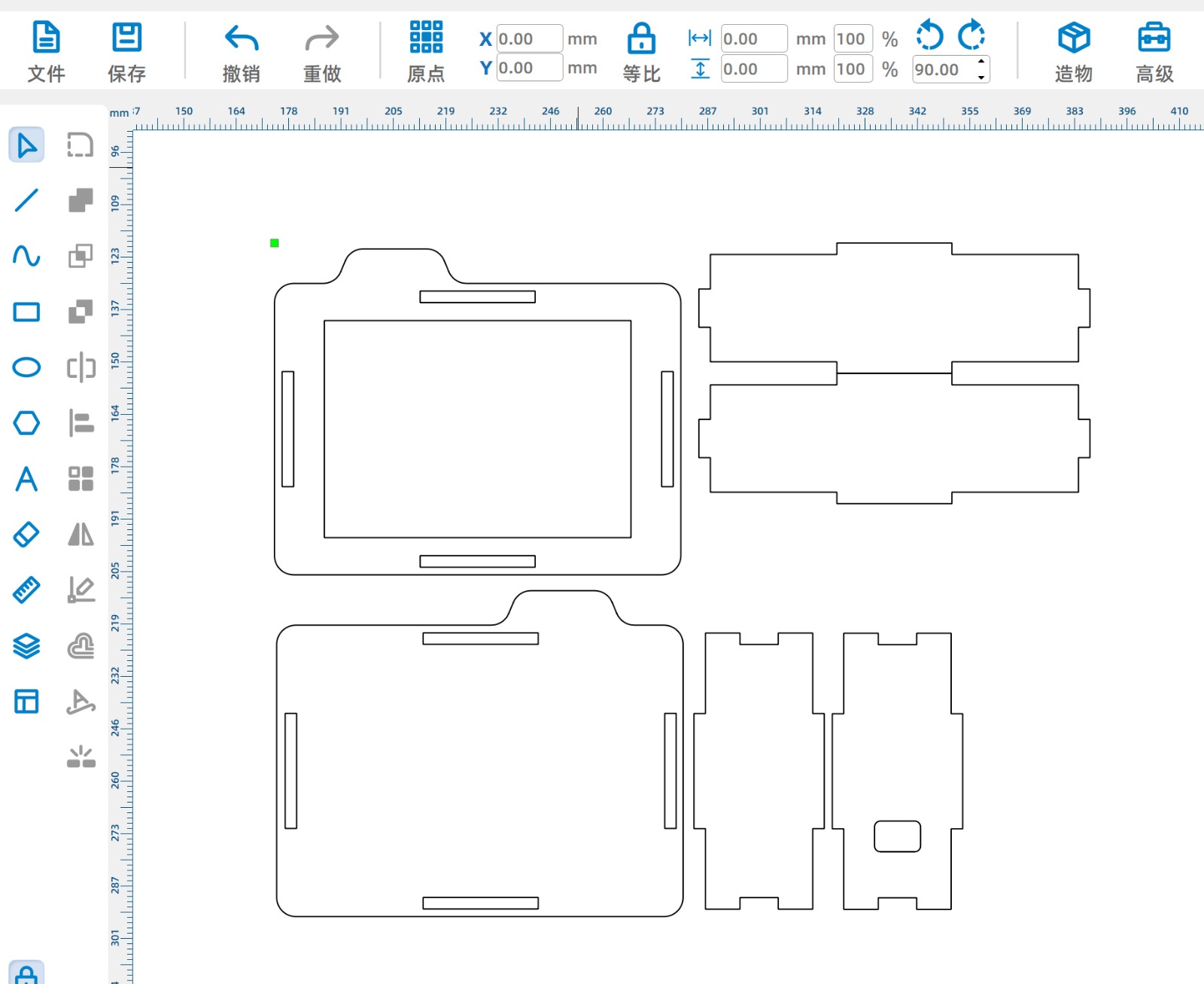This screenshot has height=984, width=1204.
Task: Select the curve drawing tool
Action: (26, 256)
